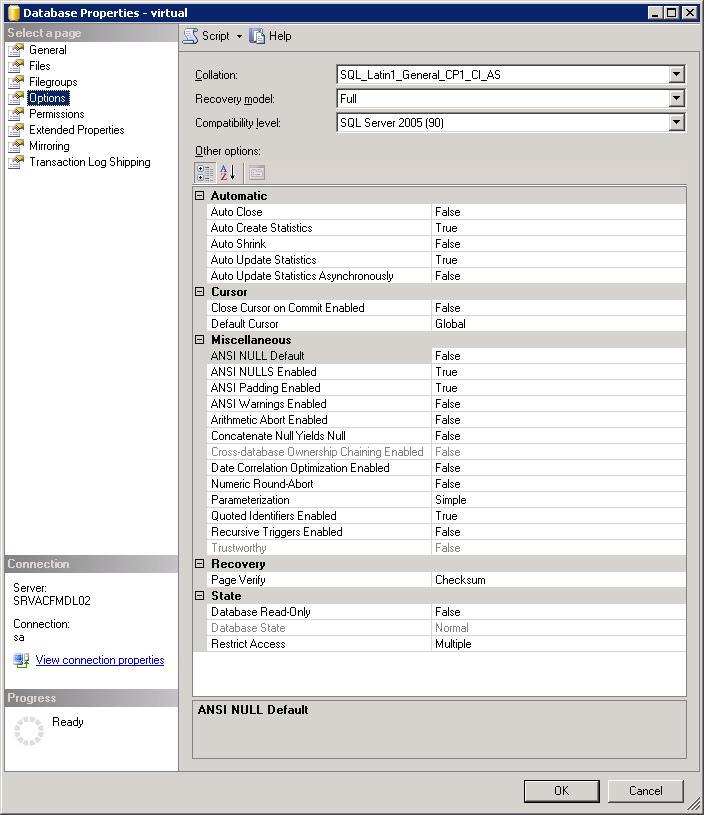Select Date Correlation Optimization Enabled row
The height and width of the screenshot is (815, 720).
click(x=447, y=468)
